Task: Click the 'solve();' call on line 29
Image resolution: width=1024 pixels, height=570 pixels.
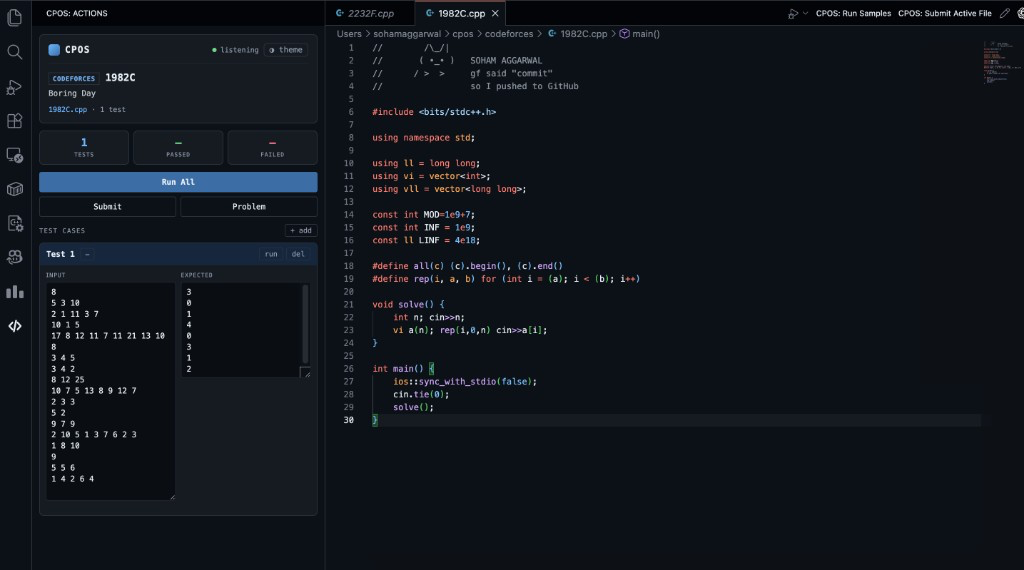Action: click(413, 407)
